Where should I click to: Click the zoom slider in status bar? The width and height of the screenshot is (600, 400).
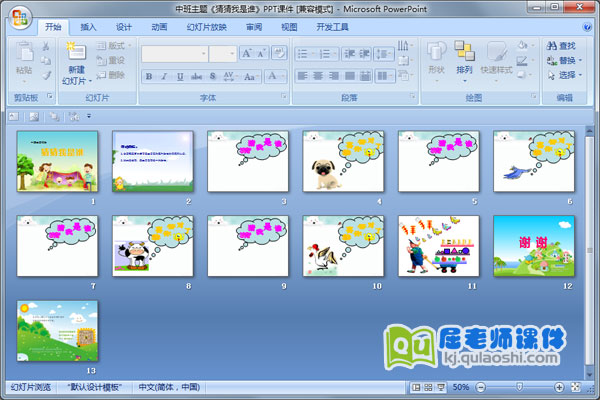pos(519,387)
